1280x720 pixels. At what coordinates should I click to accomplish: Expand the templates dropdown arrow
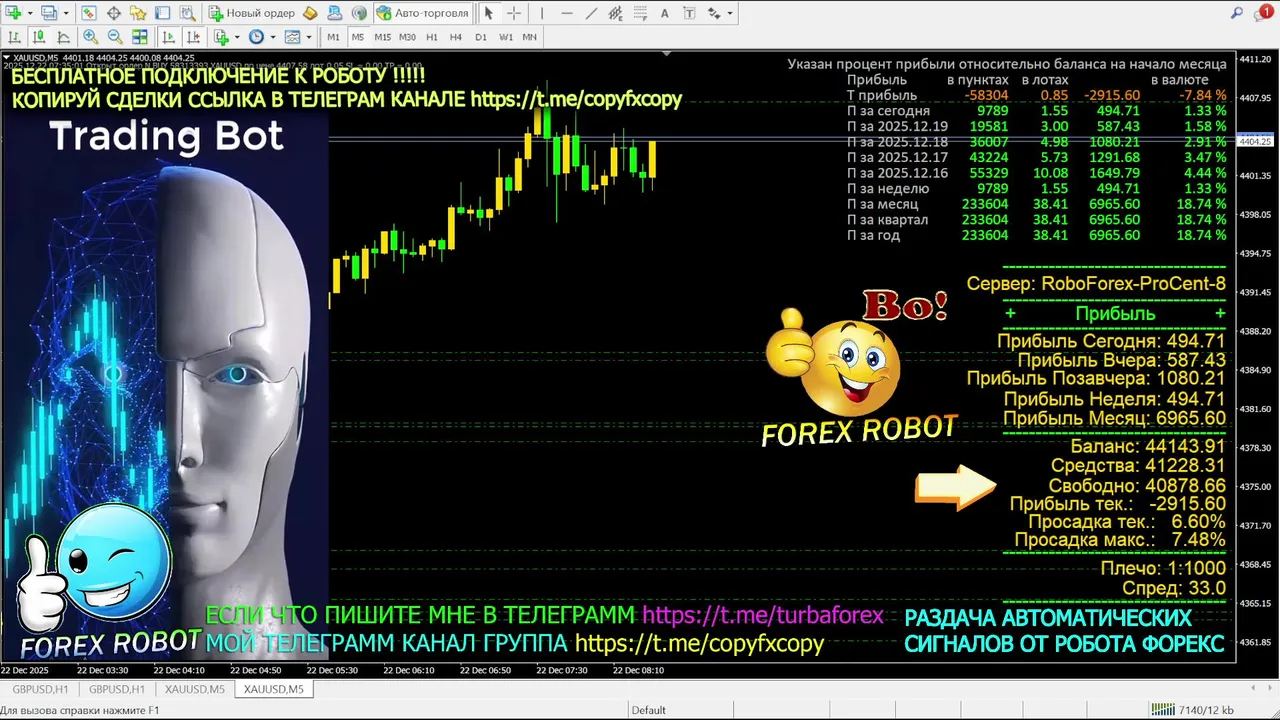[x=308, y=37]
